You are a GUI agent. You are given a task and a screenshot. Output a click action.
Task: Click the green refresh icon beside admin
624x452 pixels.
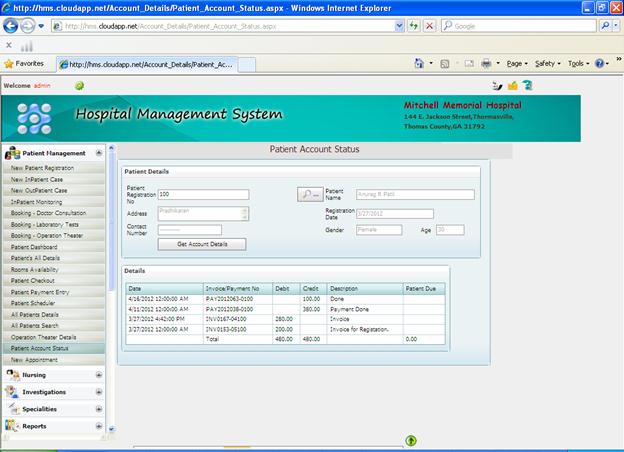tap(79, 86)
